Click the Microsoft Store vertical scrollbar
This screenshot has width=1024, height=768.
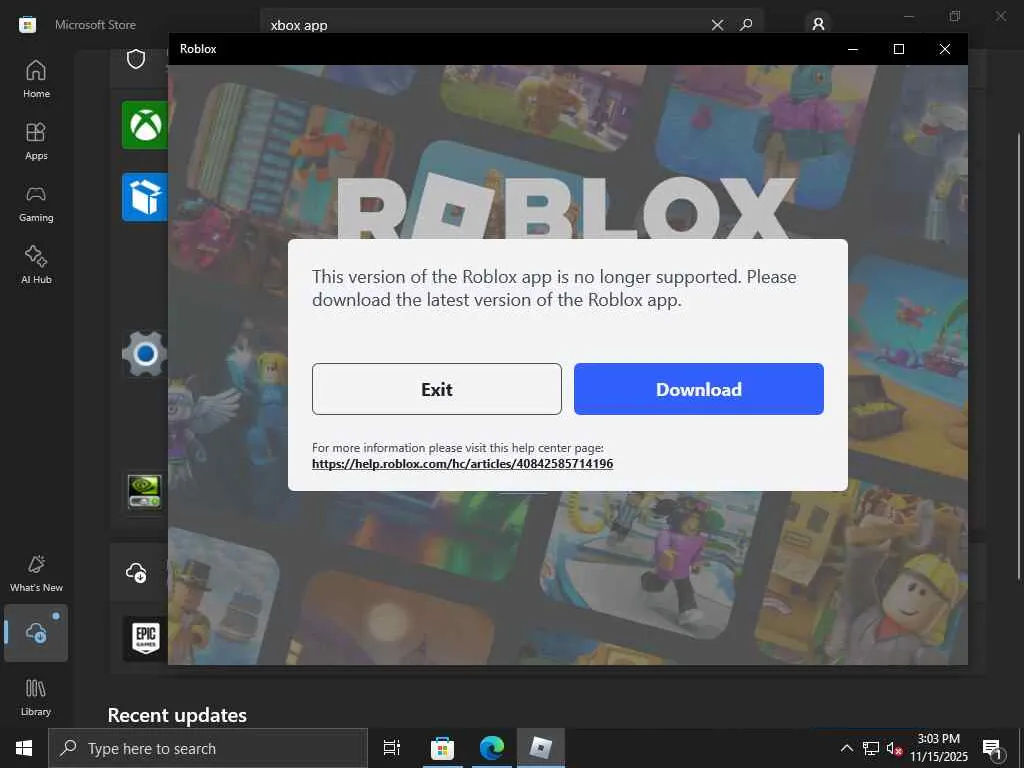[1019, 356]
